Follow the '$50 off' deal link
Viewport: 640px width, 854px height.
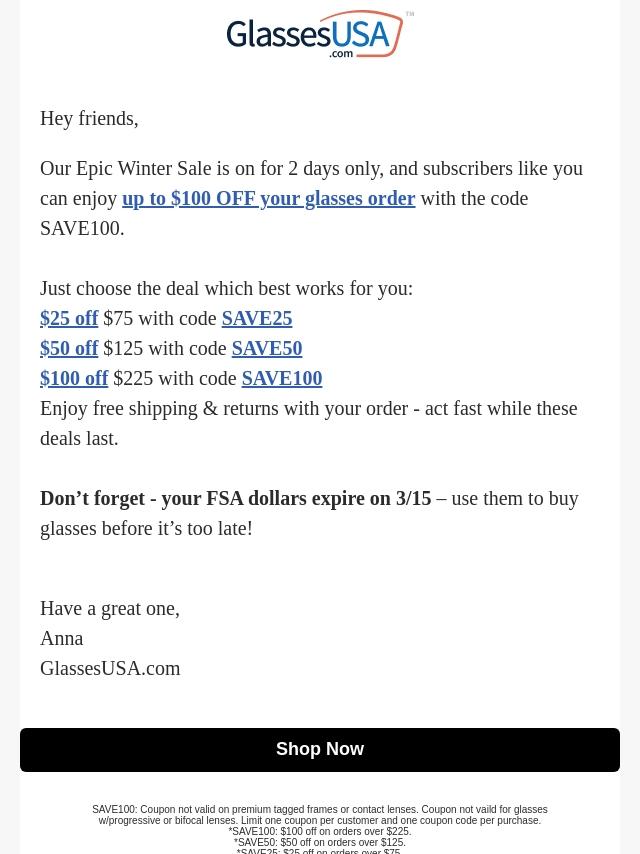click(x=69, y=349)
